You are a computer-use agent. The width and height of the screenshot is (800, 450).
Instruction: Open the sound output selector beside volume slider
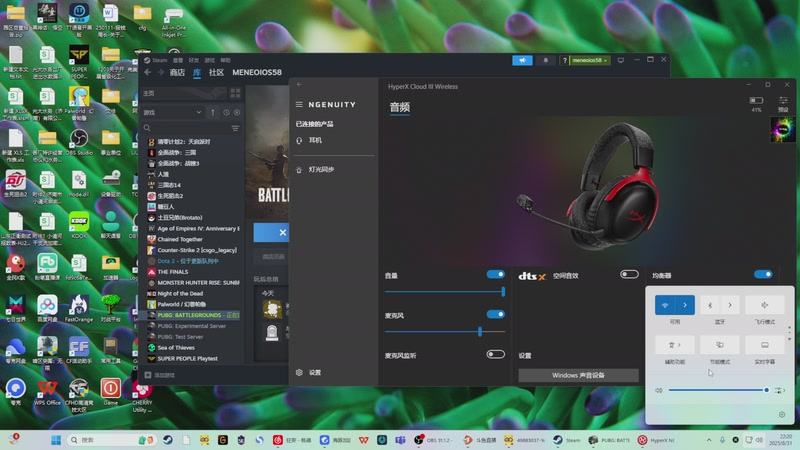coord(780,390)
